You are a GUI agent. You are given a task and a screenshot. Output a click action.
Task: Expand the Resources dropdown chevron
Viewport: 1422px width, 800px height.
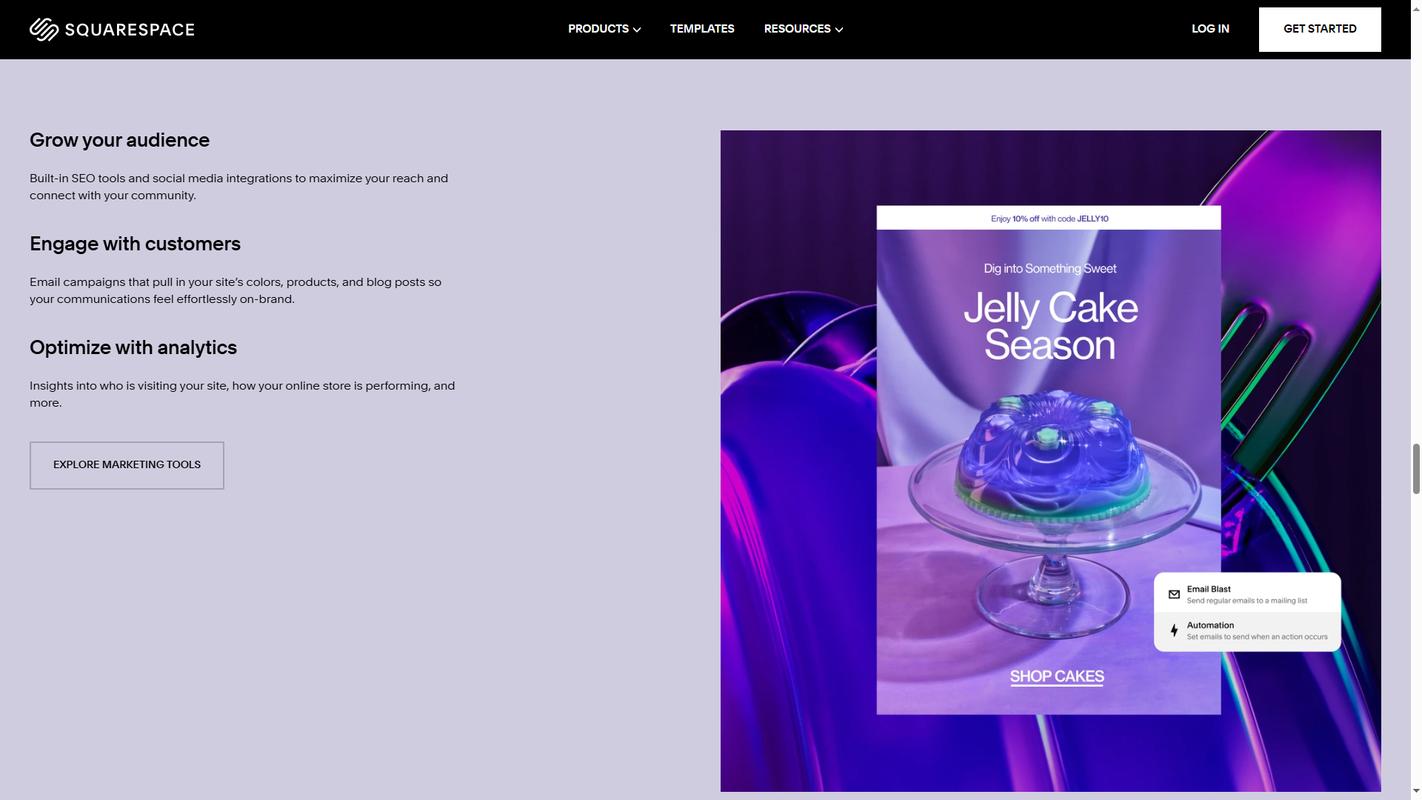coord(839,30)
